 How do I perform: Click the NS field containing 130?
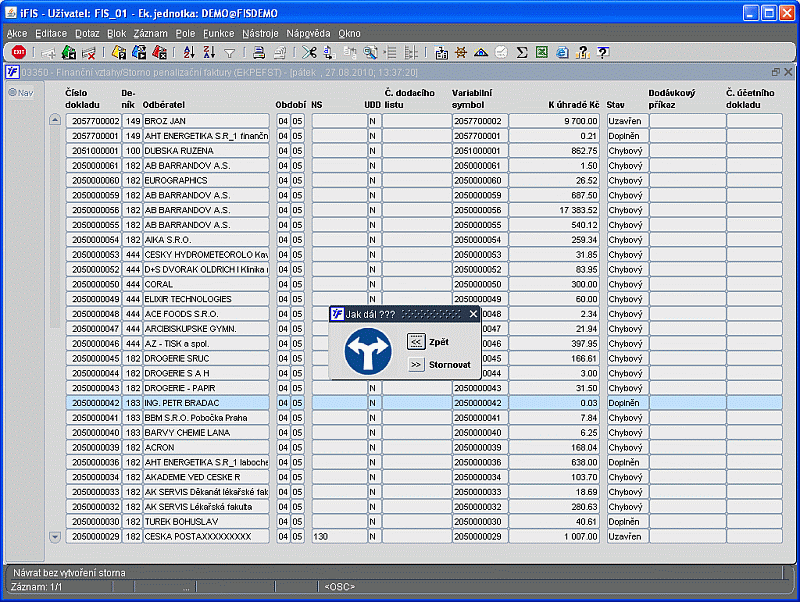[x=336, y=537]
